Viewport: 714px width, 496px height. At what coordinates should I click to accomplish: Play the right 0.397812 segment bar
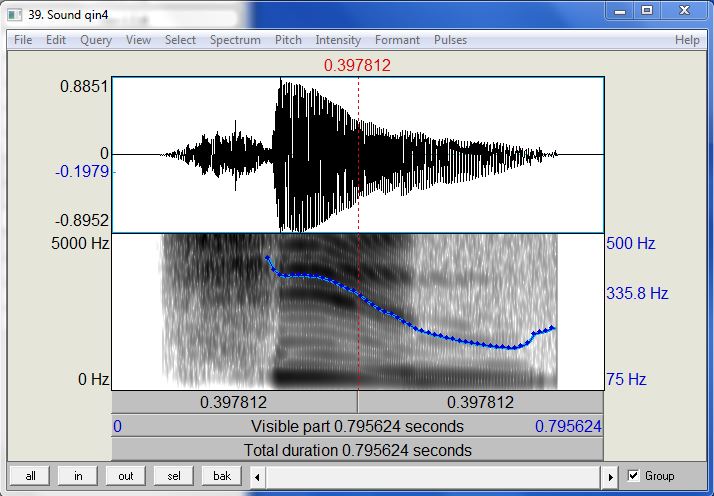pos(480,402)
